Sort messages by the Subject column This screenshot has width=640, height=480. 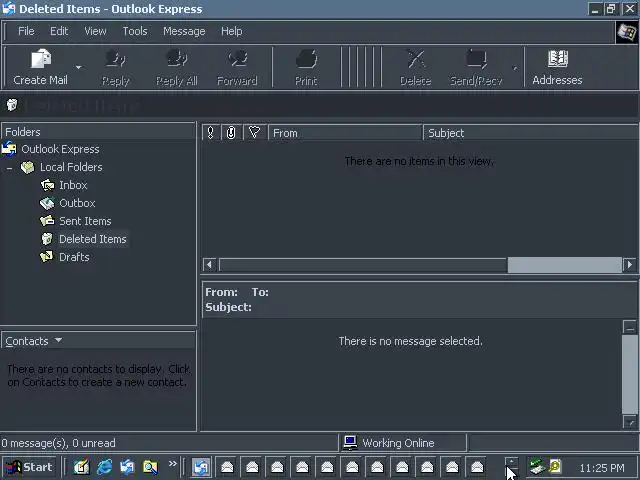coord(531,133)
